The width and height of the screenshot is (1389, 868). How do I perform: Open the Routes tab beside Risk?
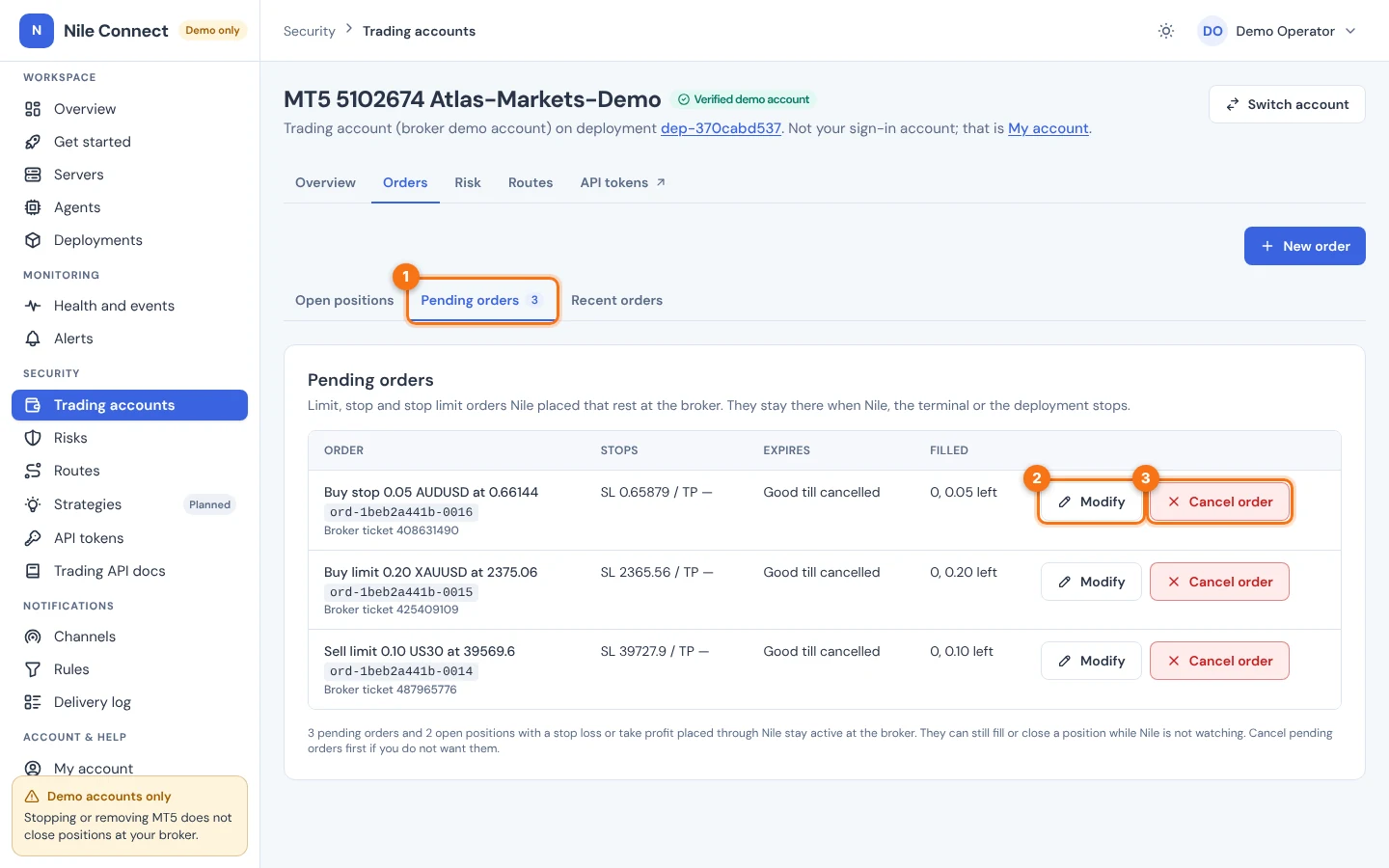click(531, 182)
